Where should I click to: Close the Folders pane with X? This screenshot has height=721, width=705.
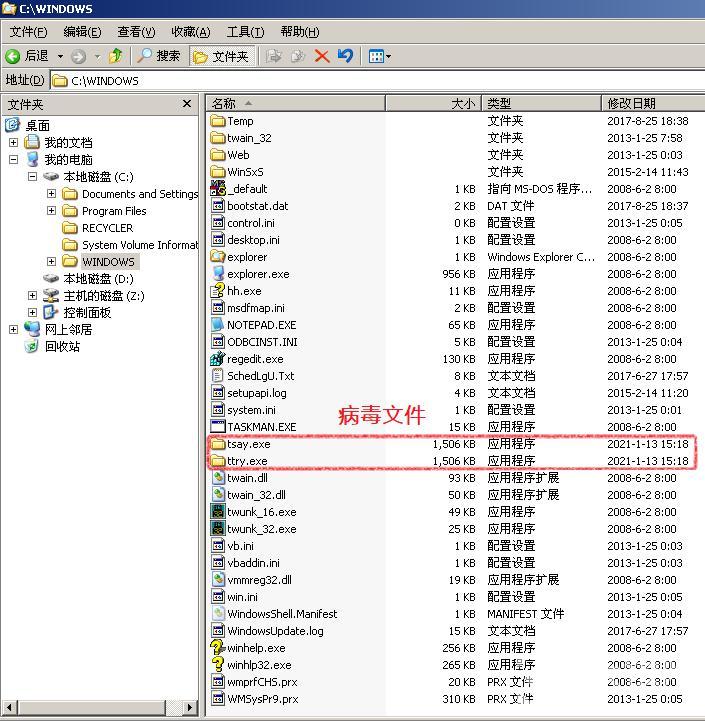[187, 104]
